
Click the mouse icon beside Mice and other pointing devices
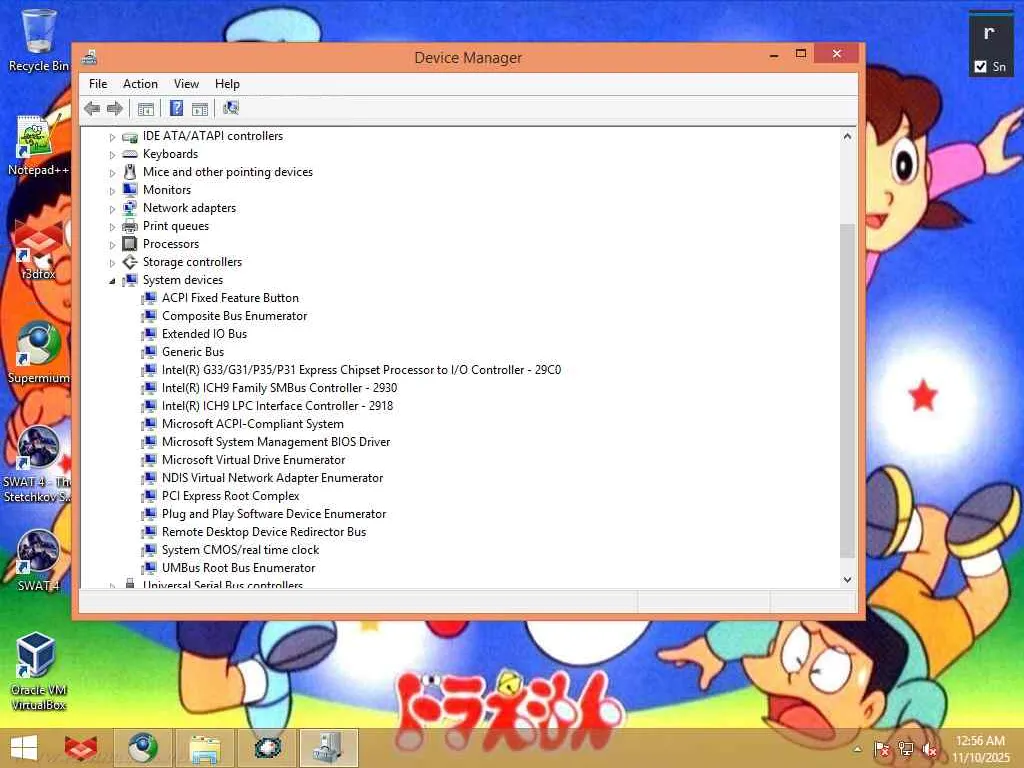click(x=130, y=172)
